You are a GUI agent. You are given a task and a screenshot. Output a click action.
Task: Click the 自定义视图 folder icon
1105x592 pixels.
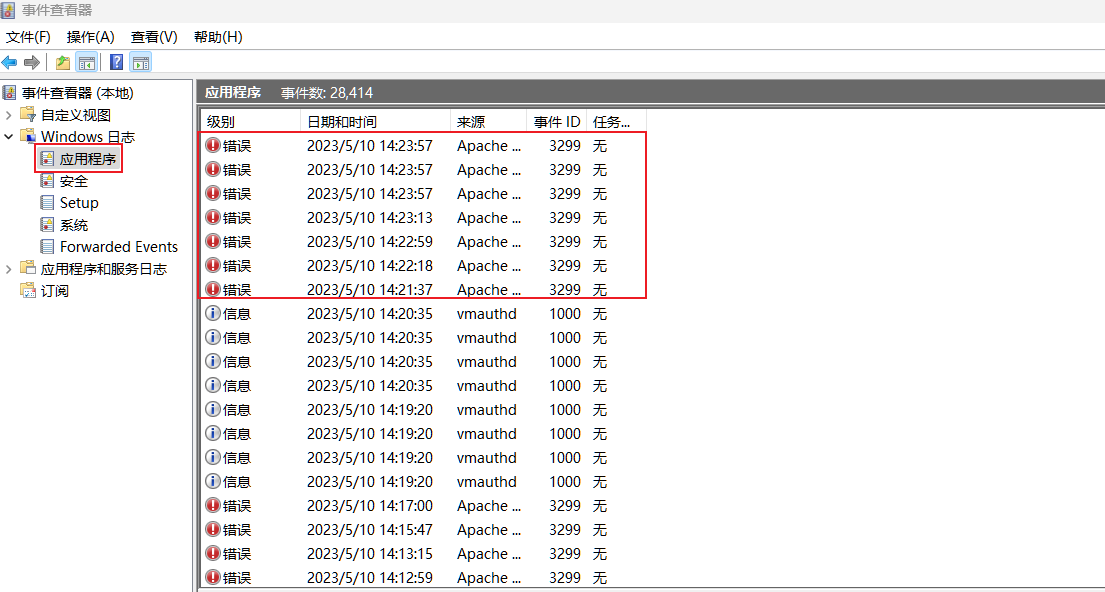click(27, 114)
